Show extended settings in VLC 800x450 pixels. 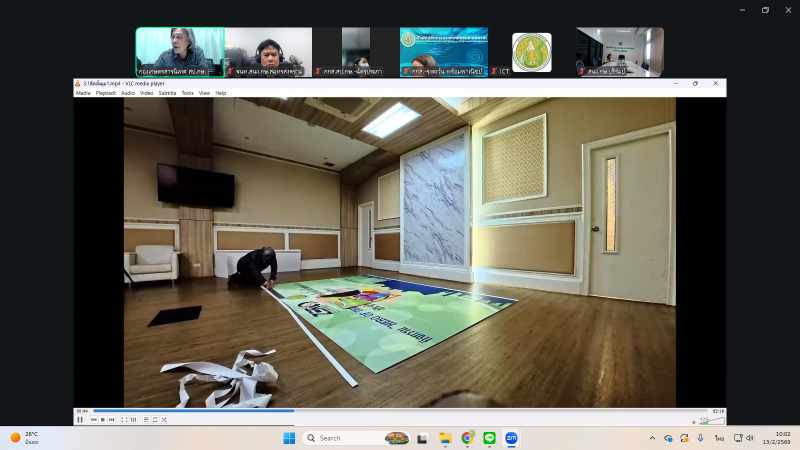tap(131, 419)
